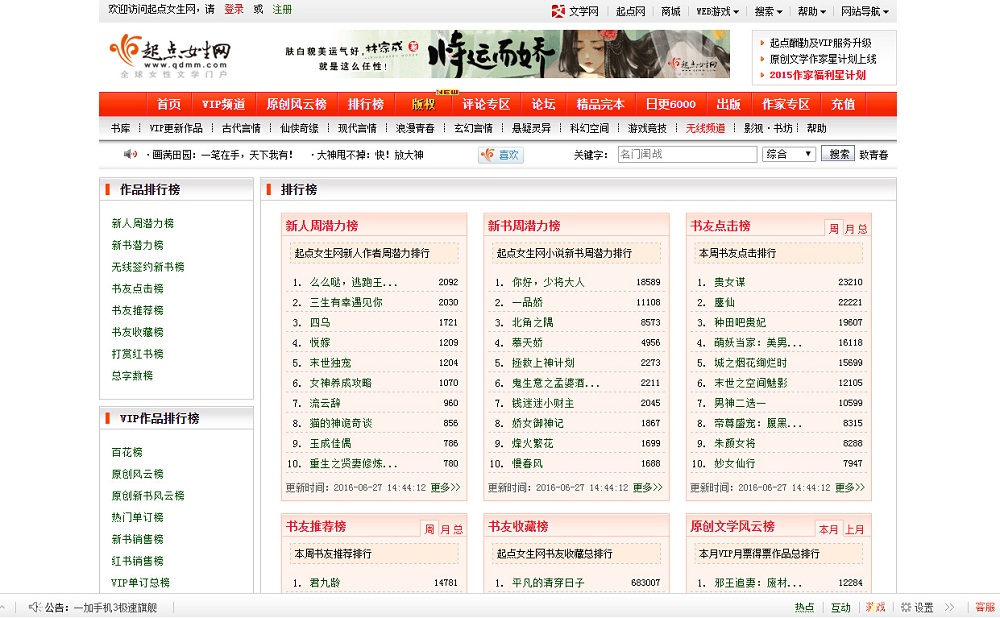
Task: Open 热门单订榜 in VIP sidebar
Action: [x=137, y=517]
